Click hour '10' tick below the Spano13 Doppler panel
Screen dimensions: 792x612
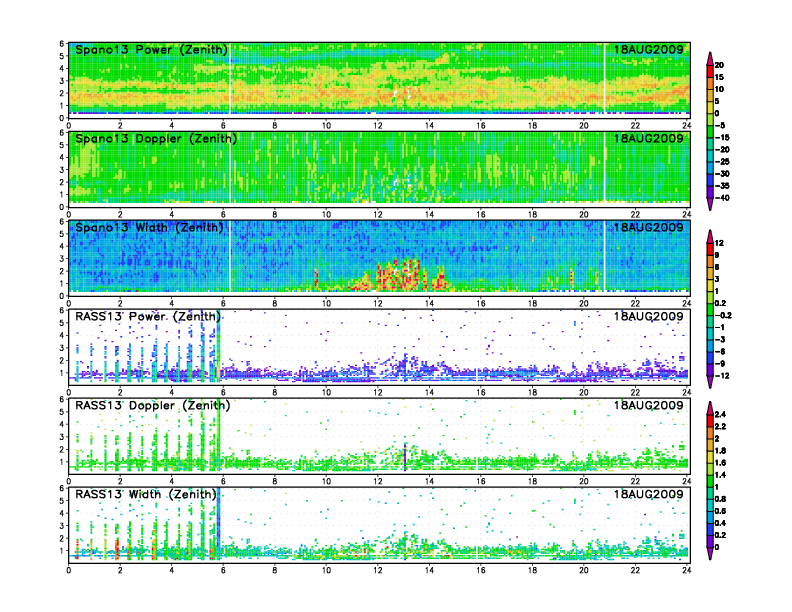click(x=326, y=215)
